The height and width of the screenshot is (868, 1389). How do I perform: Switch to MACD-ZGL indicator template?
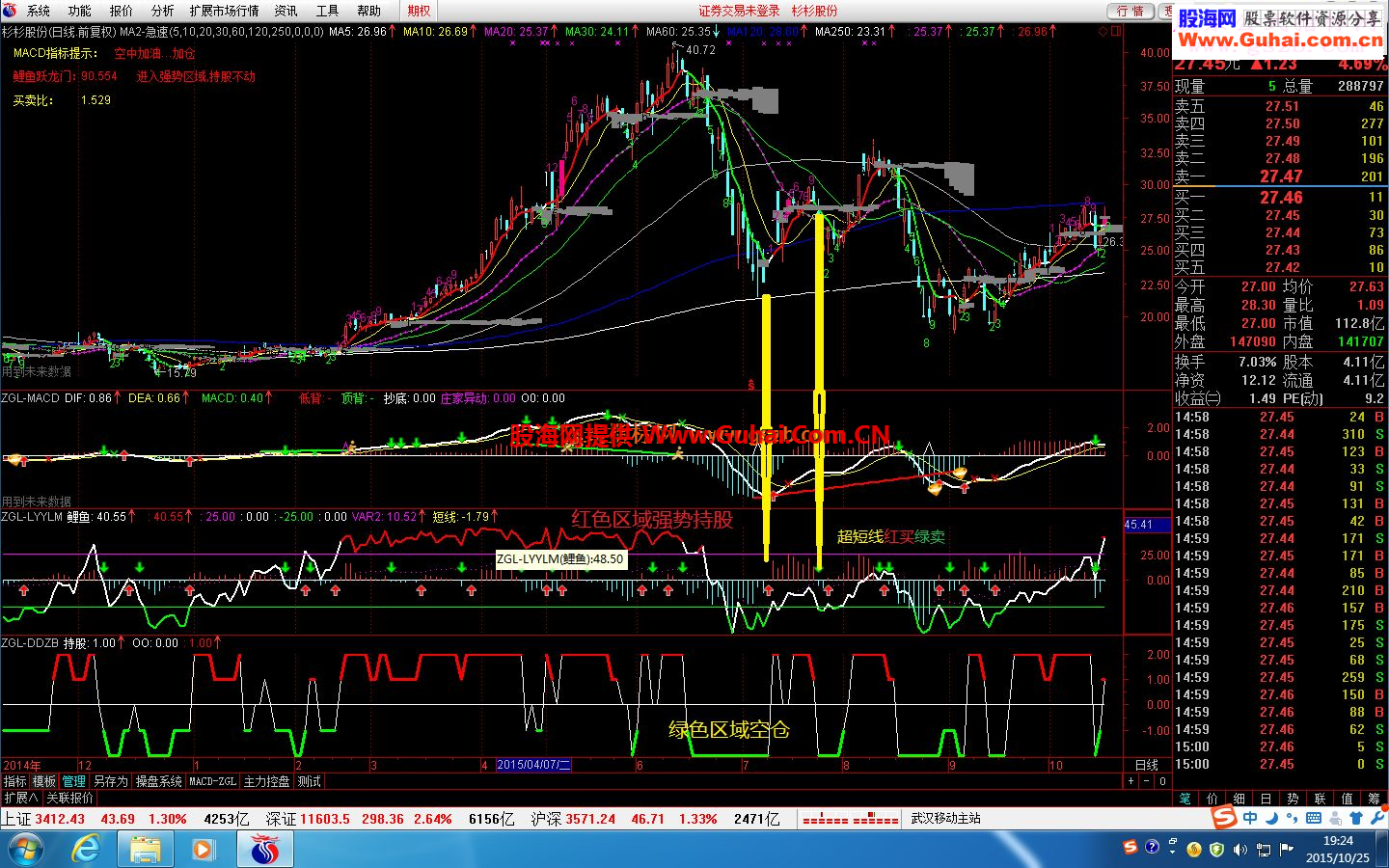coord(213,781)
